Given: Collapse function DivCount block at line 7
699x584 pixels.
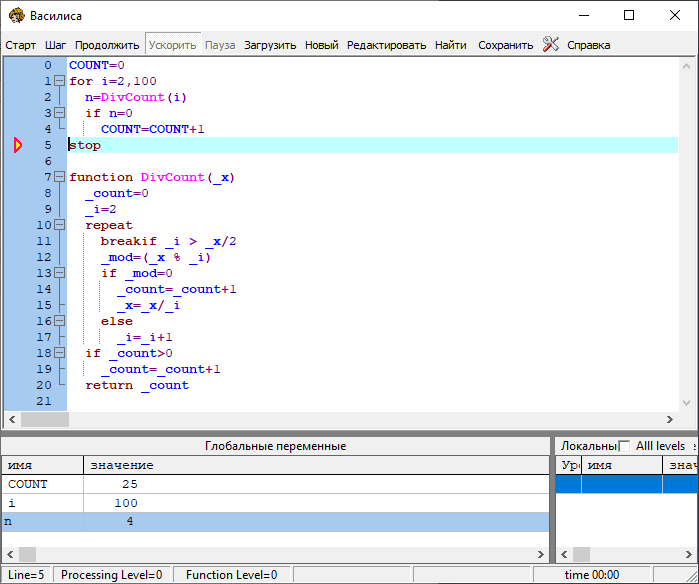Looking at the screenshot, I should 59,177.
